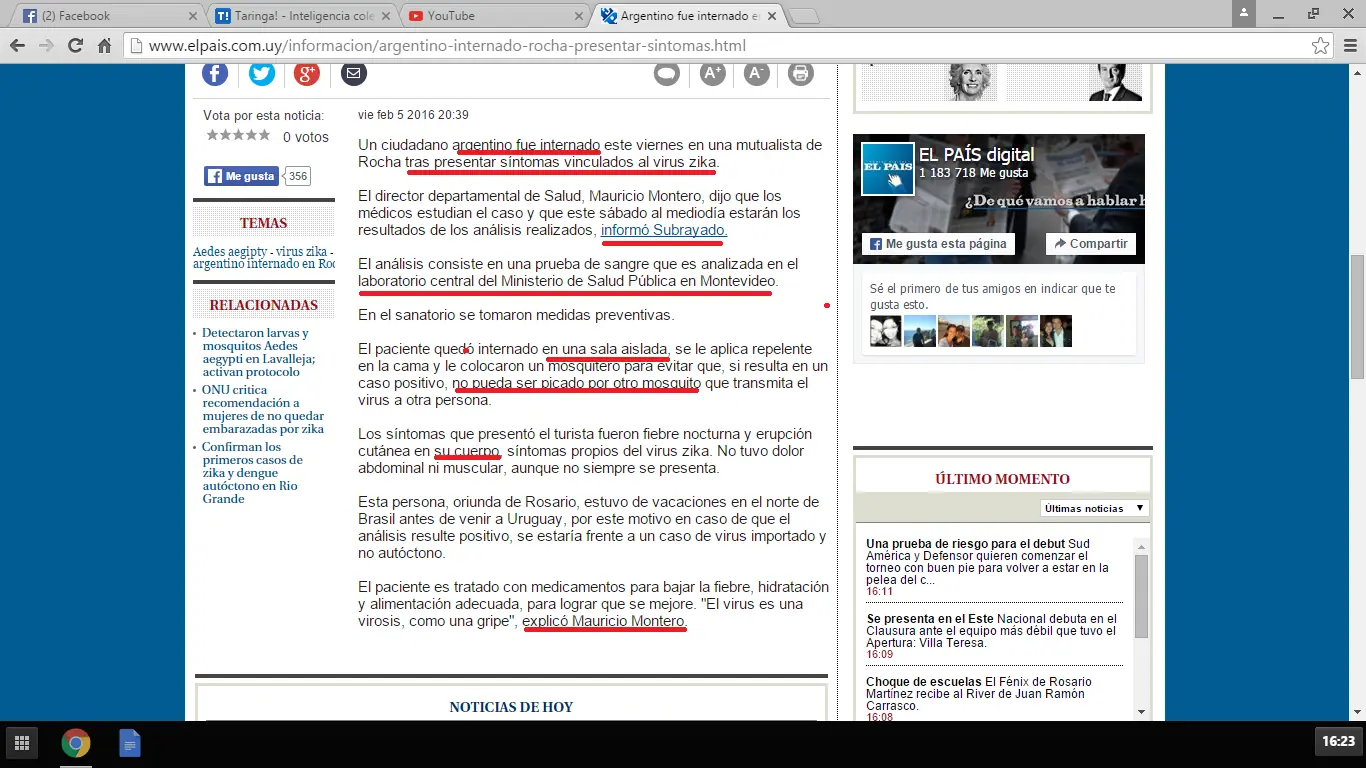Open Google Docs from the taskbar
1366x768 pixels.
click(130, 743)
